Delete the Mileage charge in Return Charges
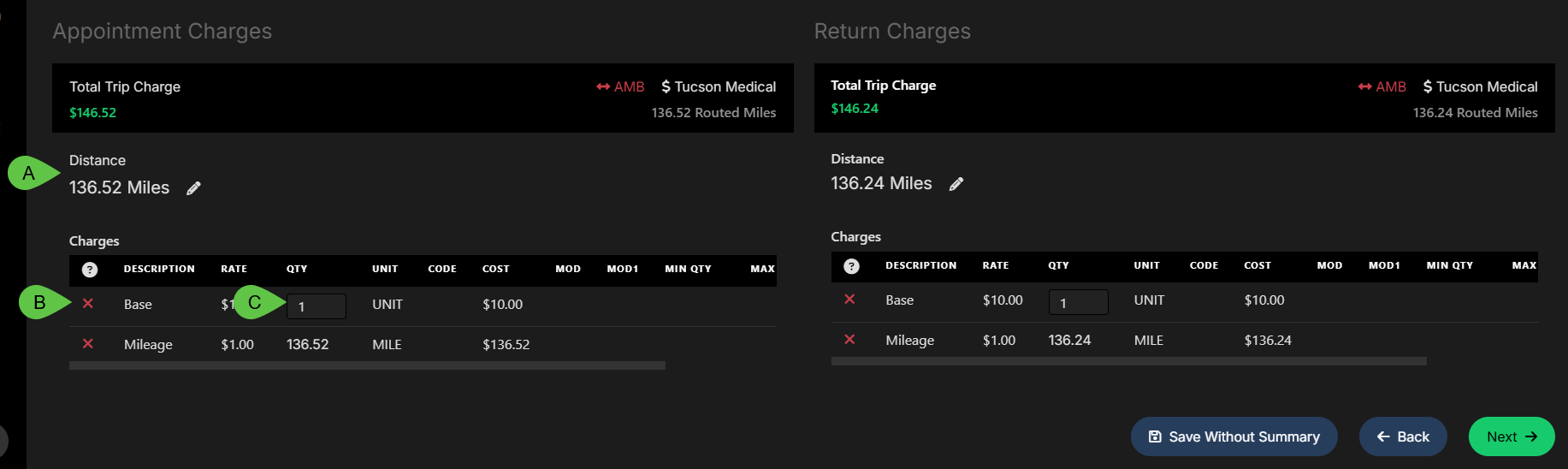1568x469 pixels. (849, 340)
